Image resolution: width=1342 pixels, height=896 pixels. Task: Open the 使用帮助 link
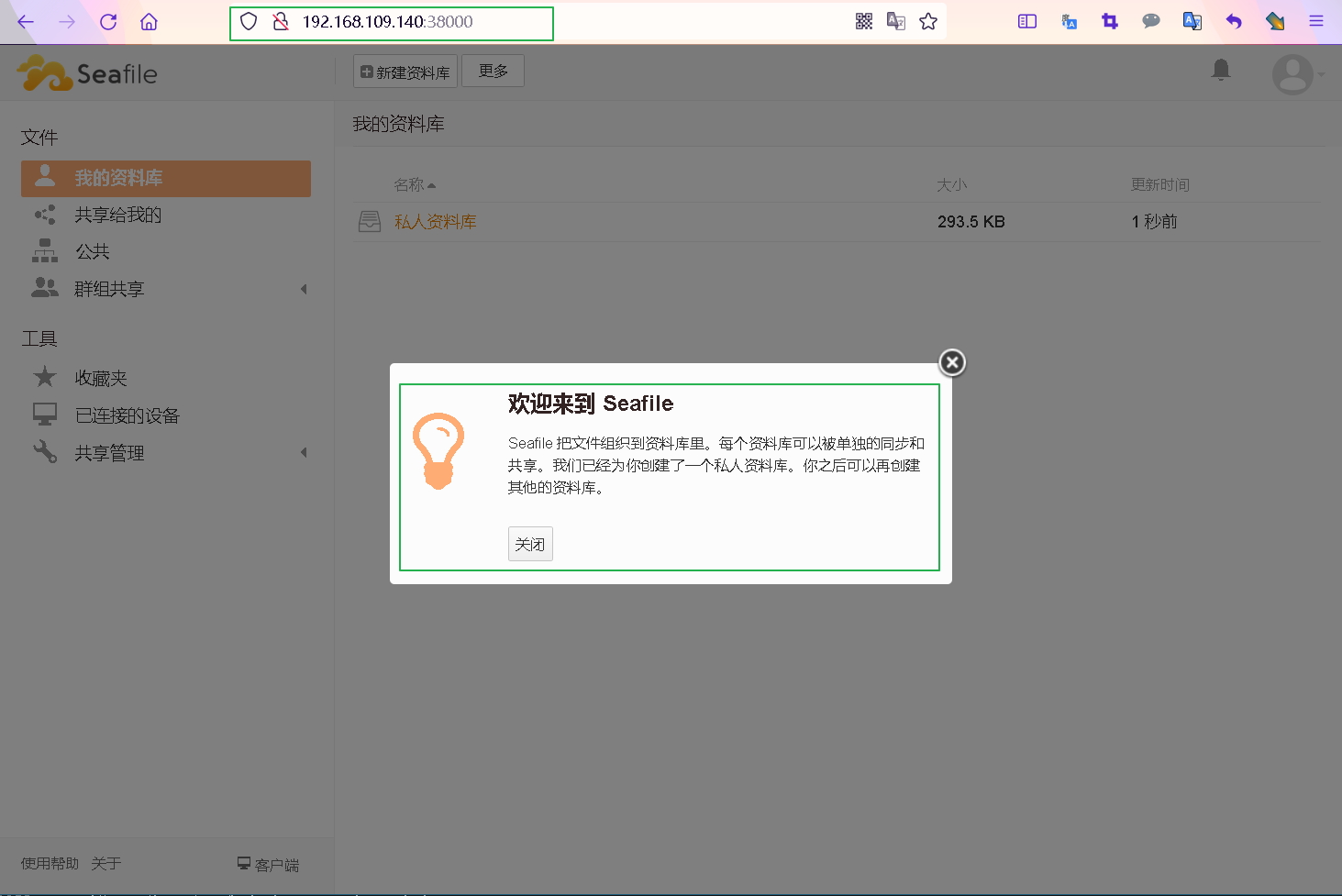pos(50,864)
